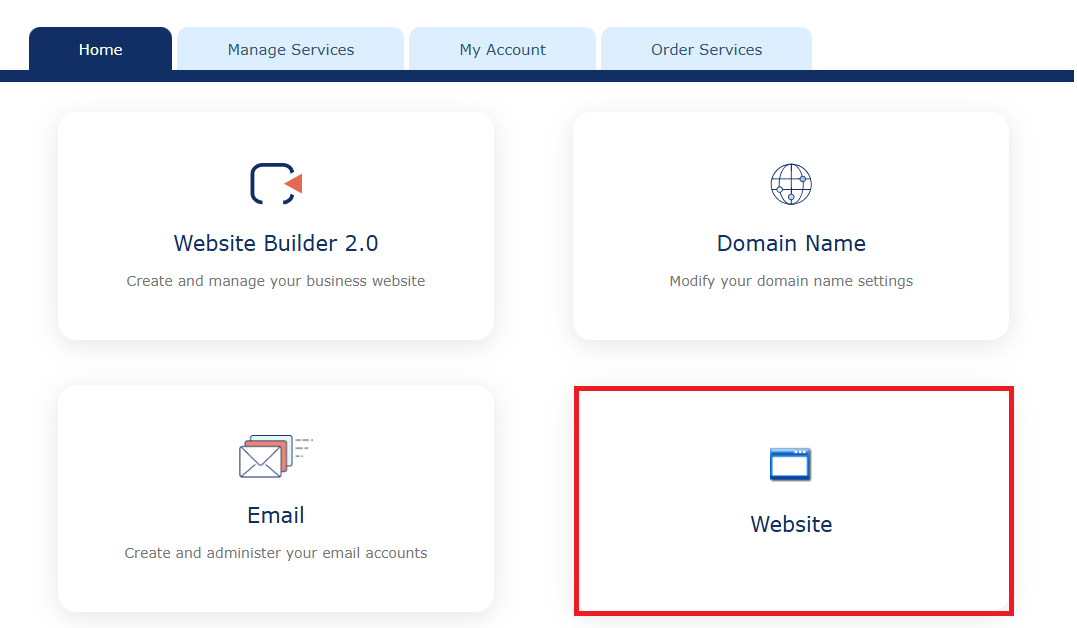The width and height of the screenshot is (1077, 628).
Task: Click the Domain Name globe icon
Action: click(791, 184)
